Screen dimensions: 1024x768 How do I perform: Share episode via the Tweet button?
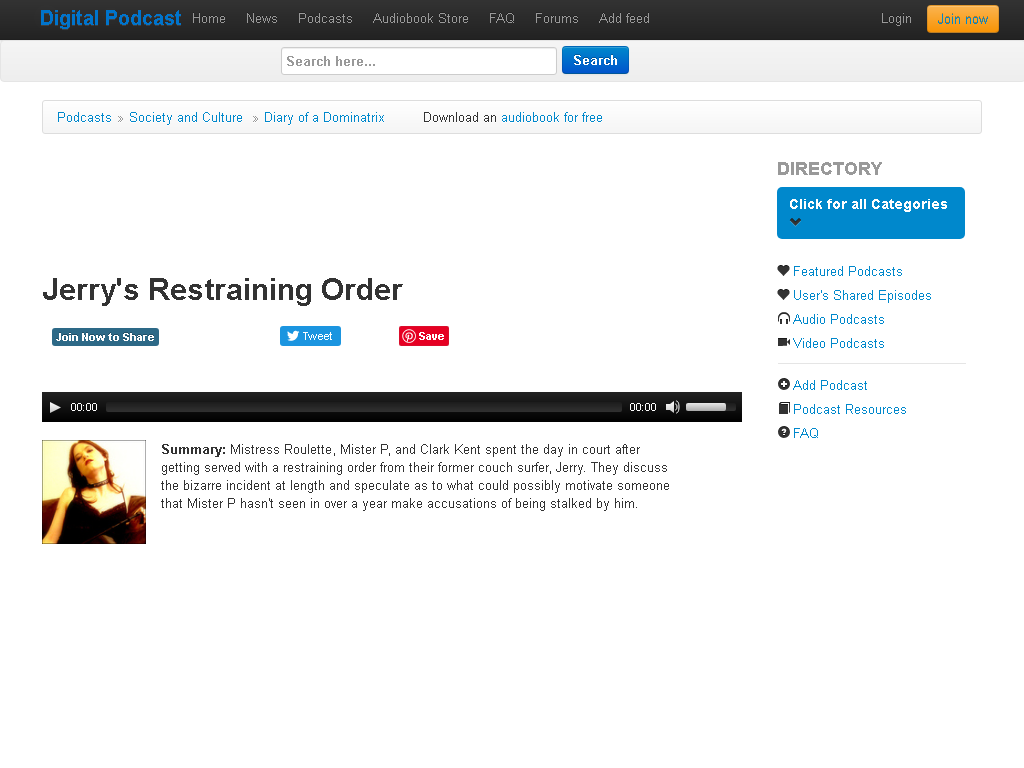click(310, 336)
